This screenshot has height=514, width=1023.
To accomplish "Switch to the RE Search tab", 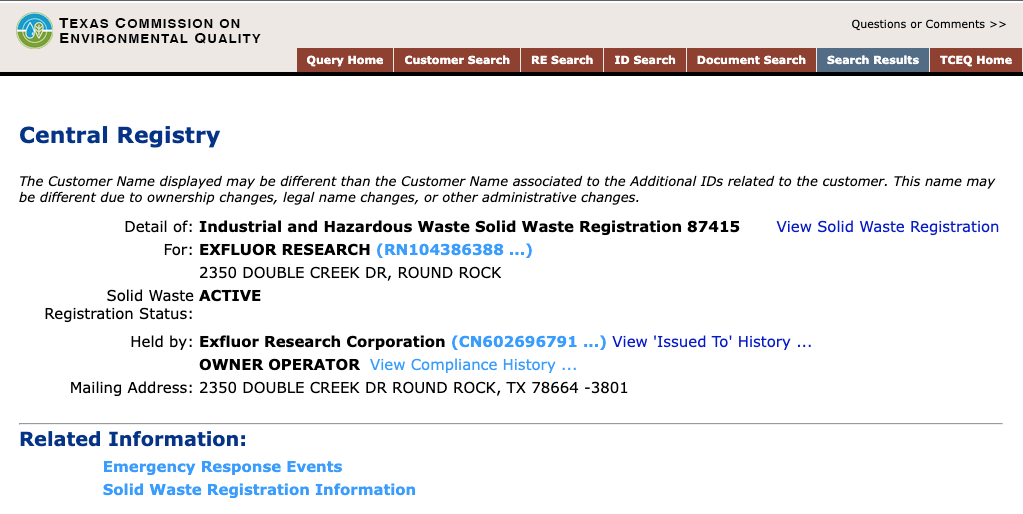I will click(562, 60).
